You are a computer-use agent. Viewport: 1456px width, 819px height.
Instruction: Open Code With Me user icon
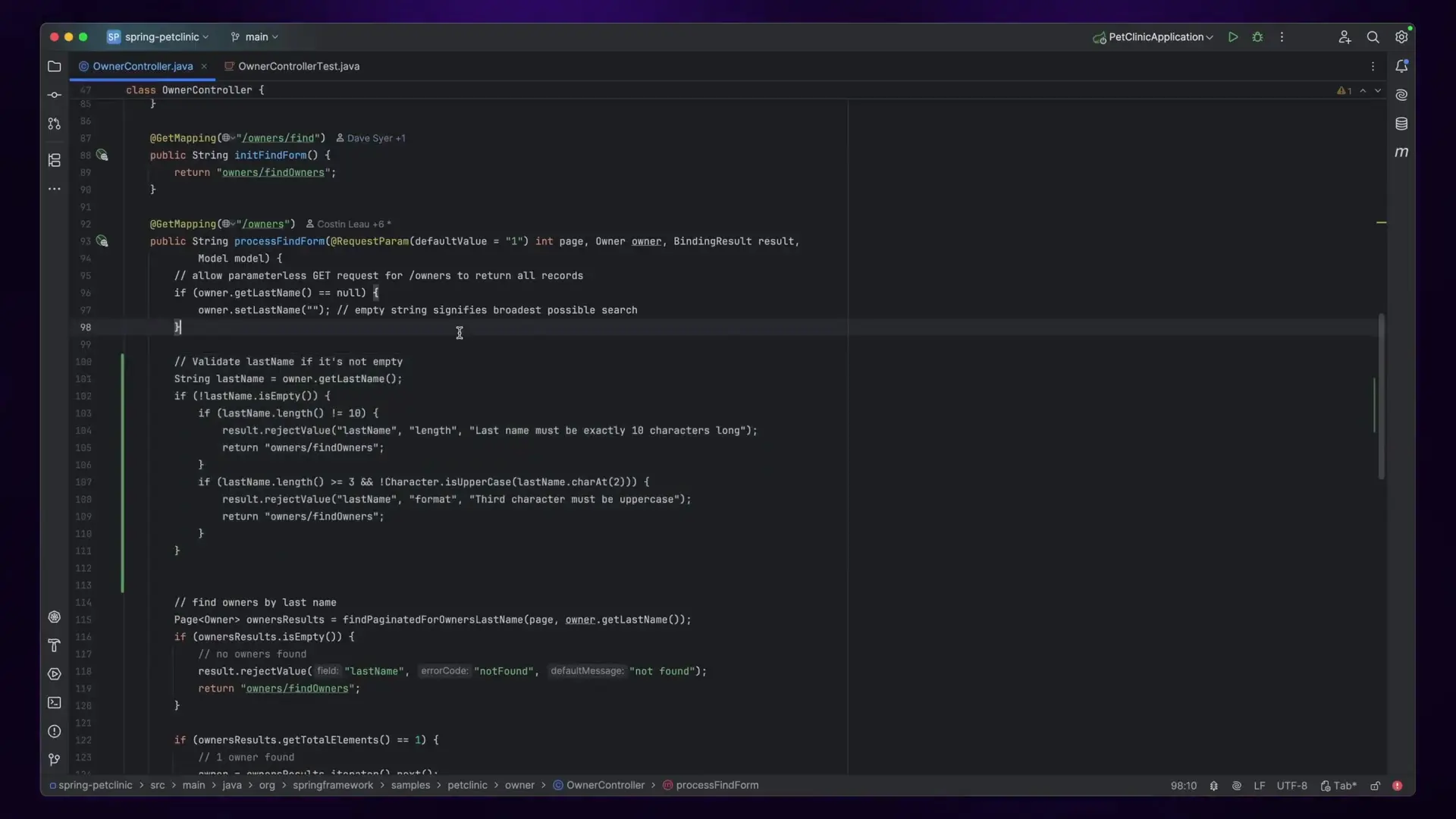pyautogui.click(x=1345, y=36)
